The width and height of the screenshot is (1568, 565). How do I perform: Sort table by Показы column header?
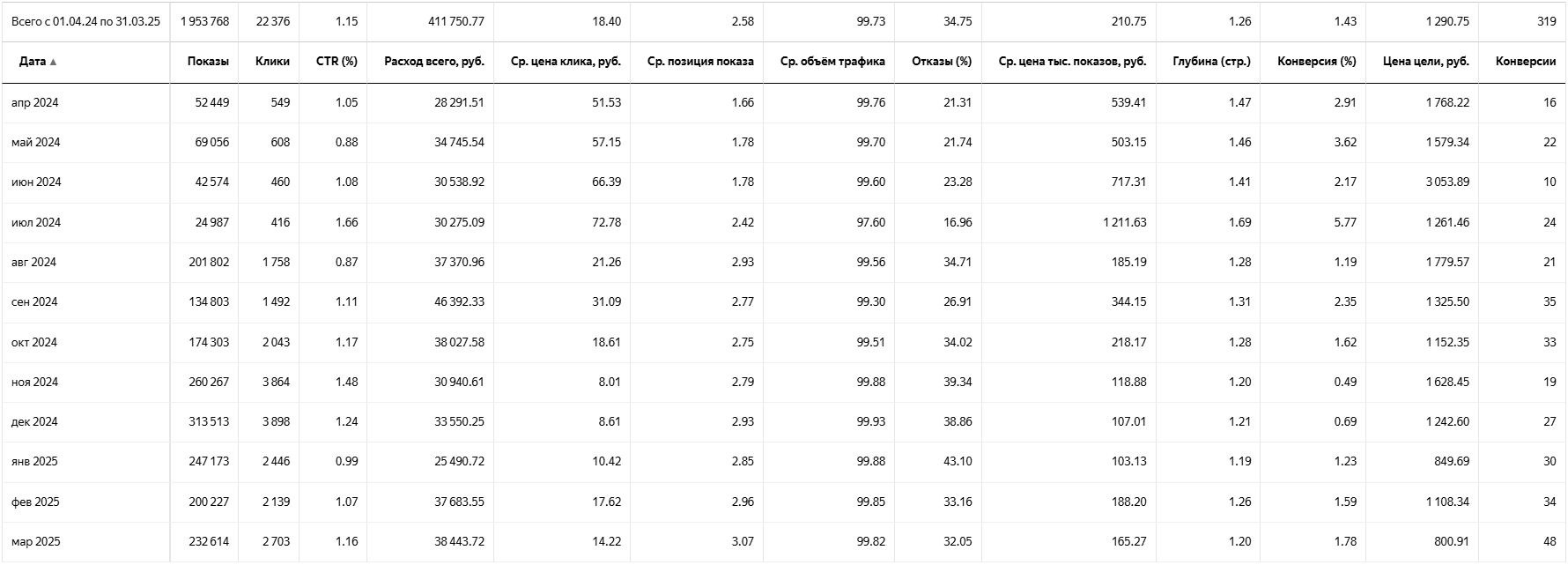208,62
